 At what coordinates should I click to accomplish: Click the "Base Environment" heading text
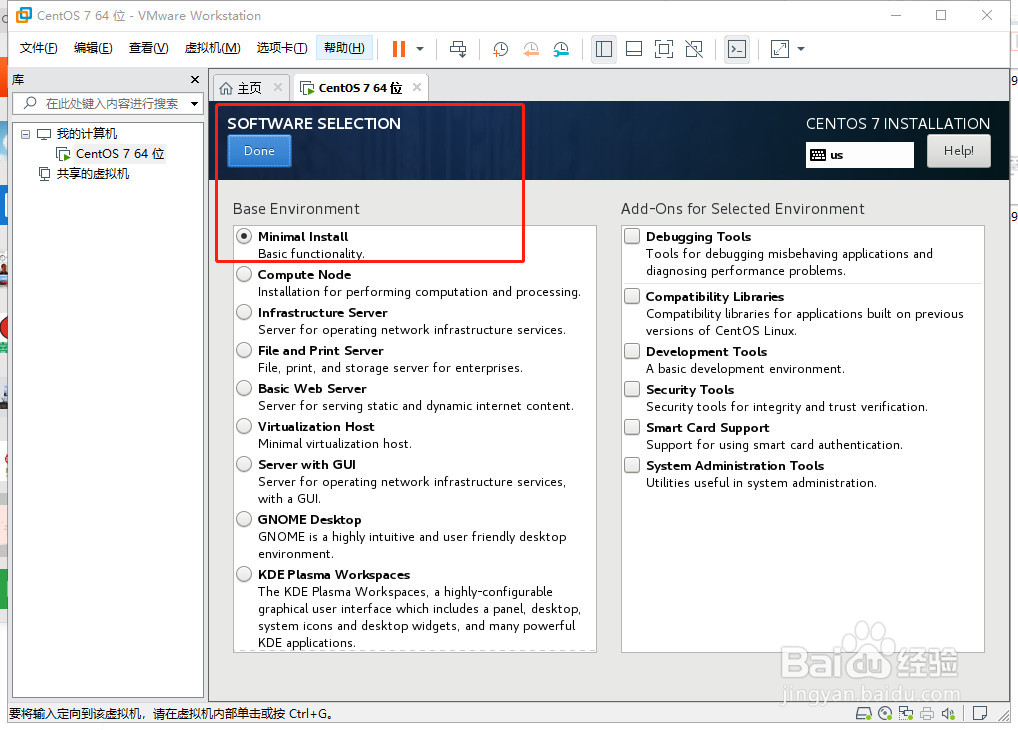click(x=296, y=209)
